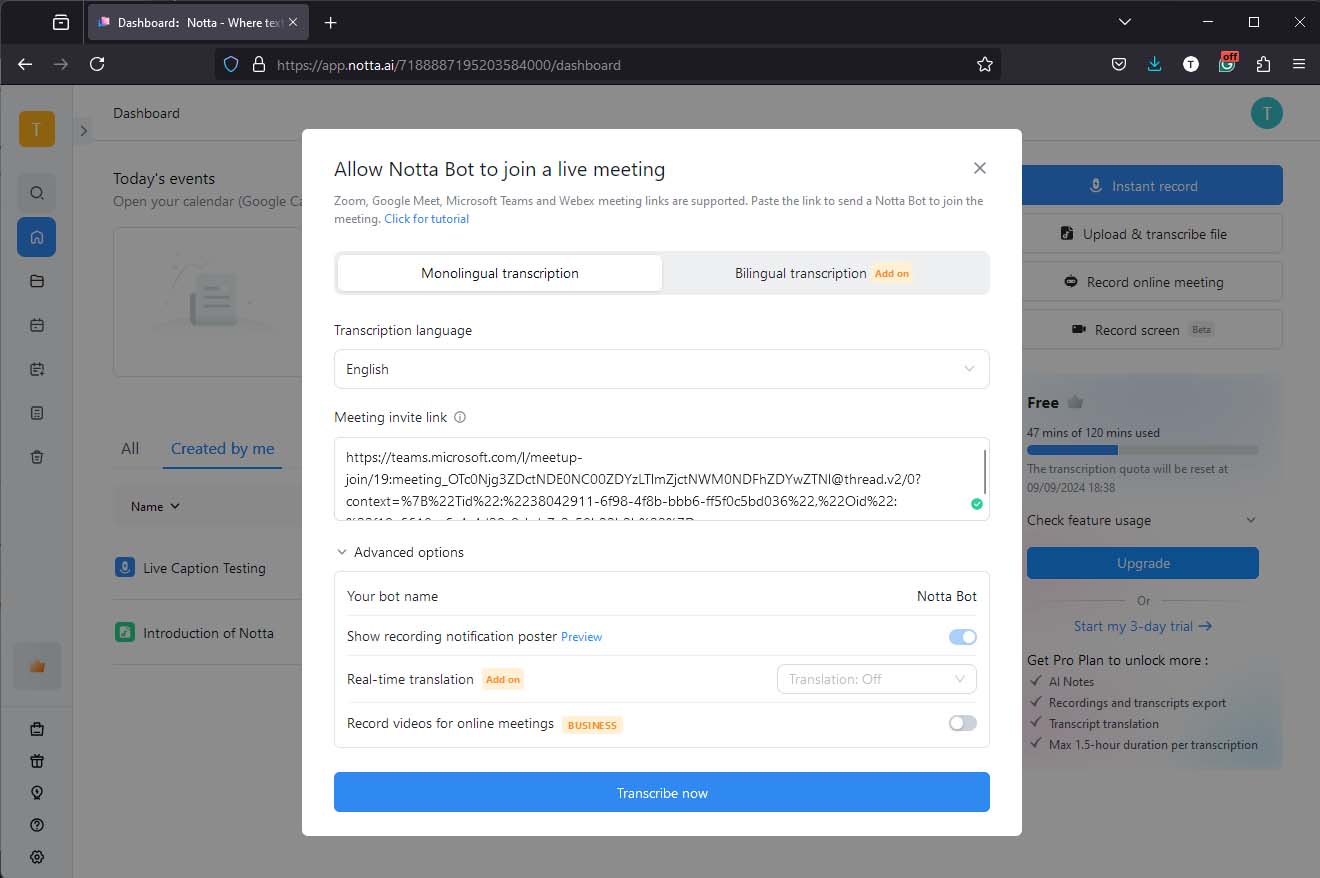Viewport: 1320px width, 878px height.
Task: Open the teal user avatar menu
Action: tap(1267, 113)
